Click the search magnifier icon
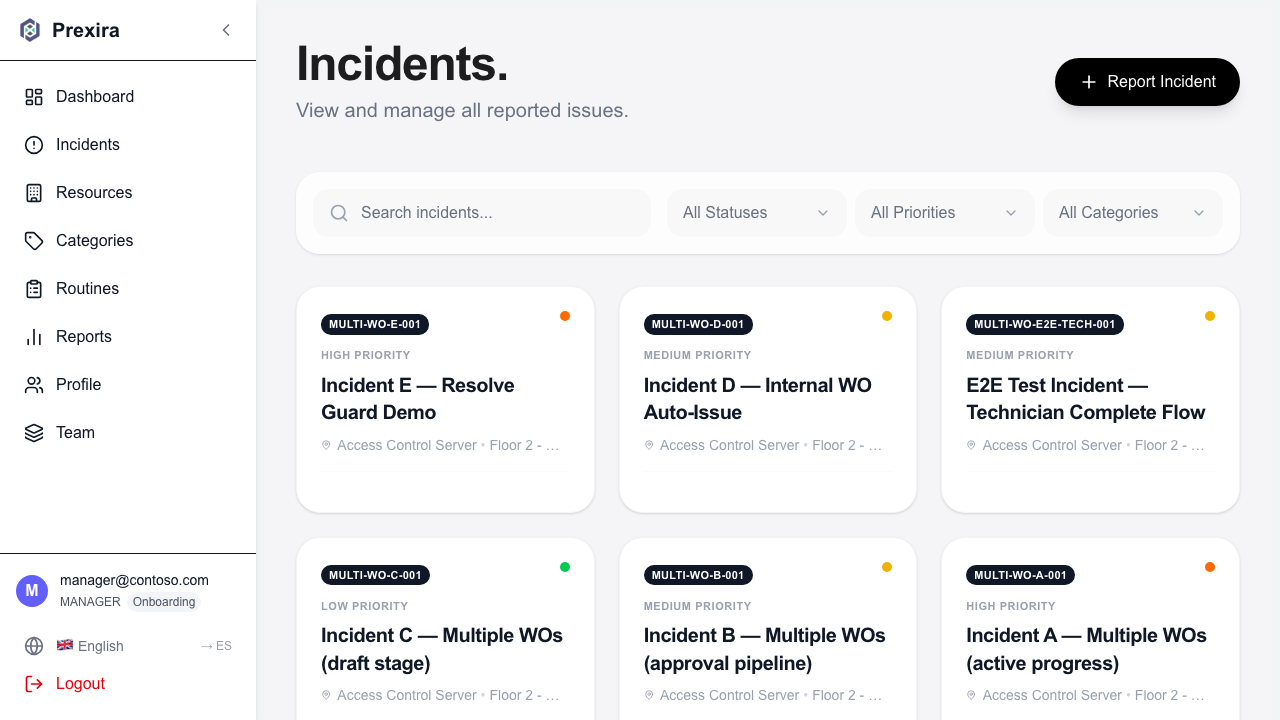The image size is (1280, 720). coord(339,212)
